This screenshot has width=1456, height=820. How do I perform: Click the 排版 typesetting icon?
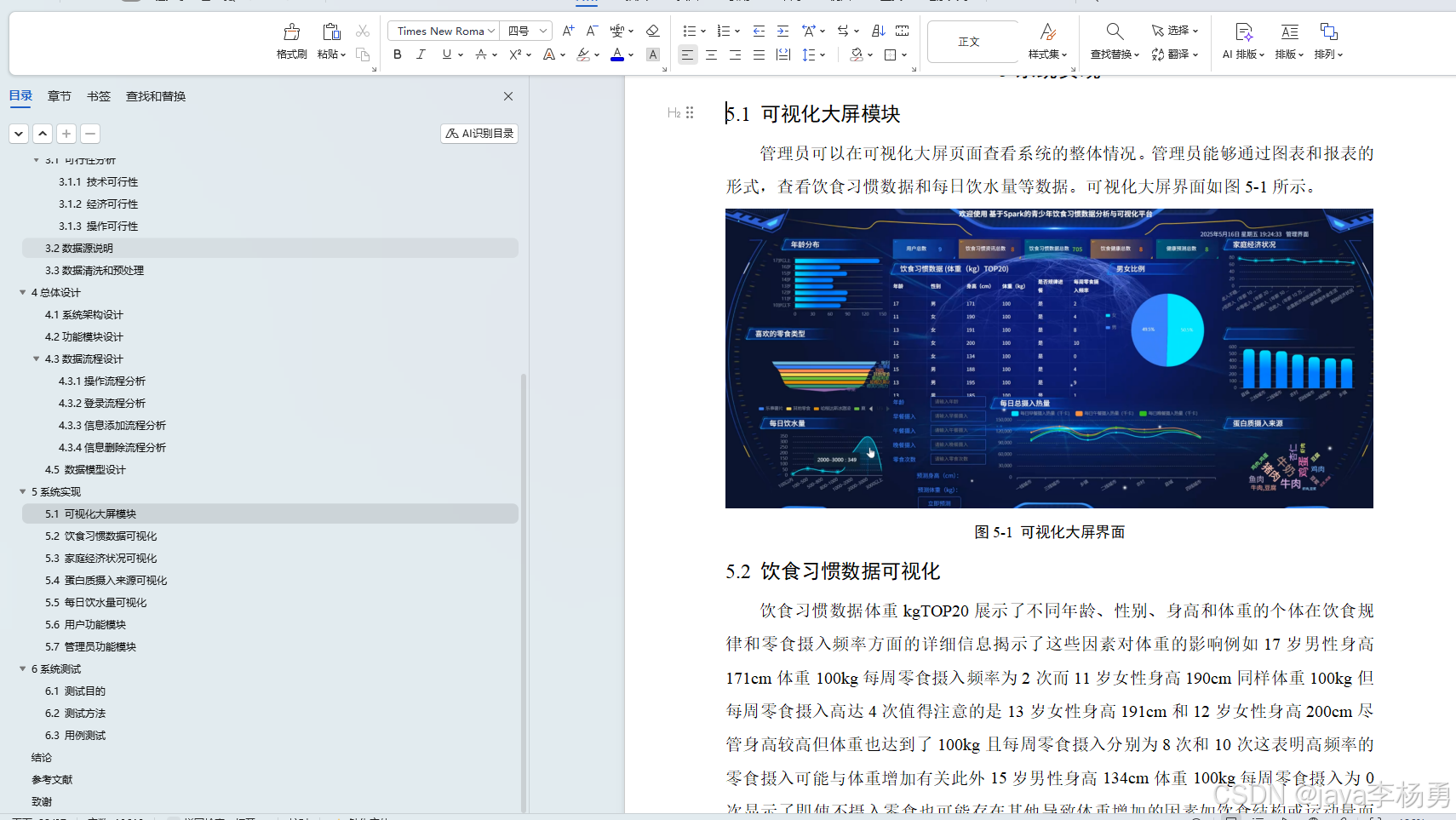pos(1290,32)
